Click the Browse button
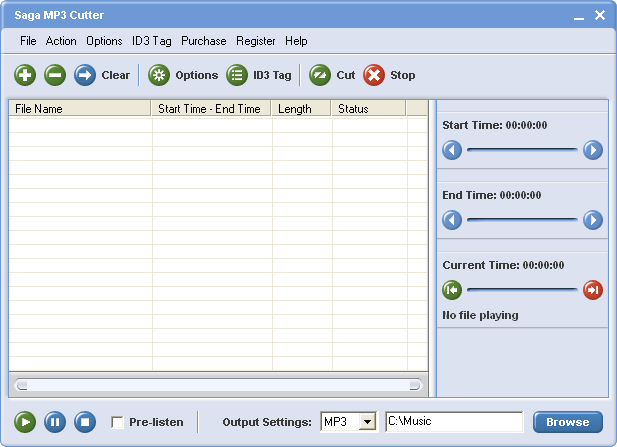This screenshot has height=447, width=617. tap(567, 422)
